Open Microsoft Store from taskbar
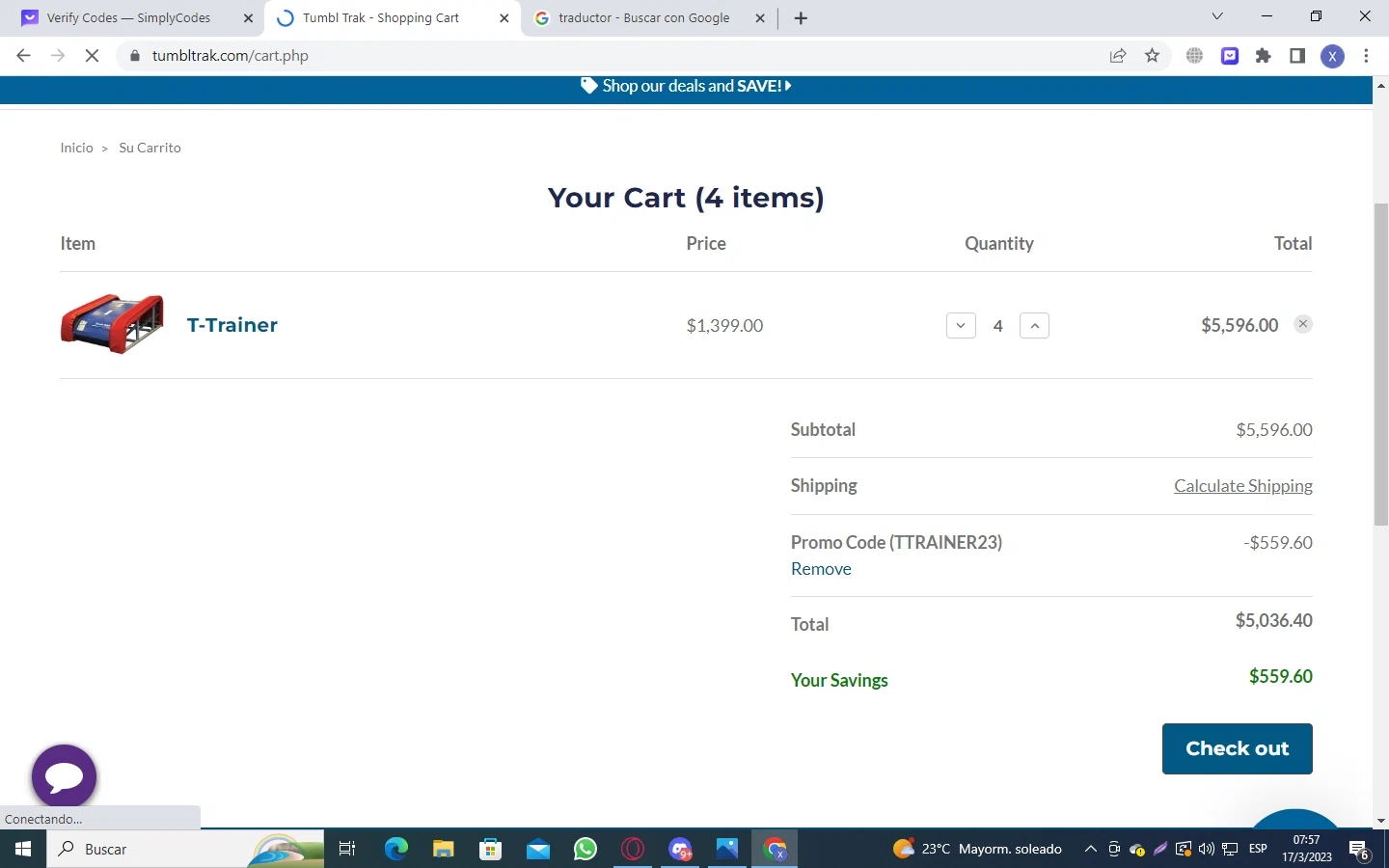The height and width of the screenshot is (868, 1389). click(x=491, y=849)
